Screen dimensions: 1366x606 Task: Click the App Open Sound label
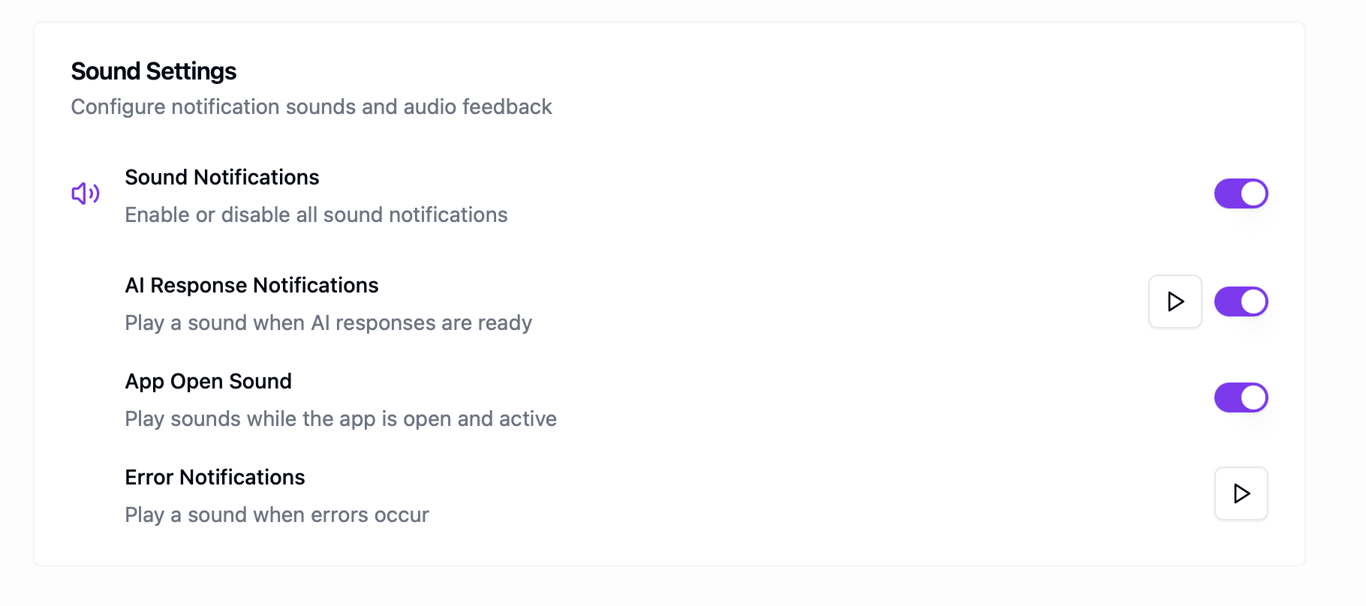click(208, 381)
